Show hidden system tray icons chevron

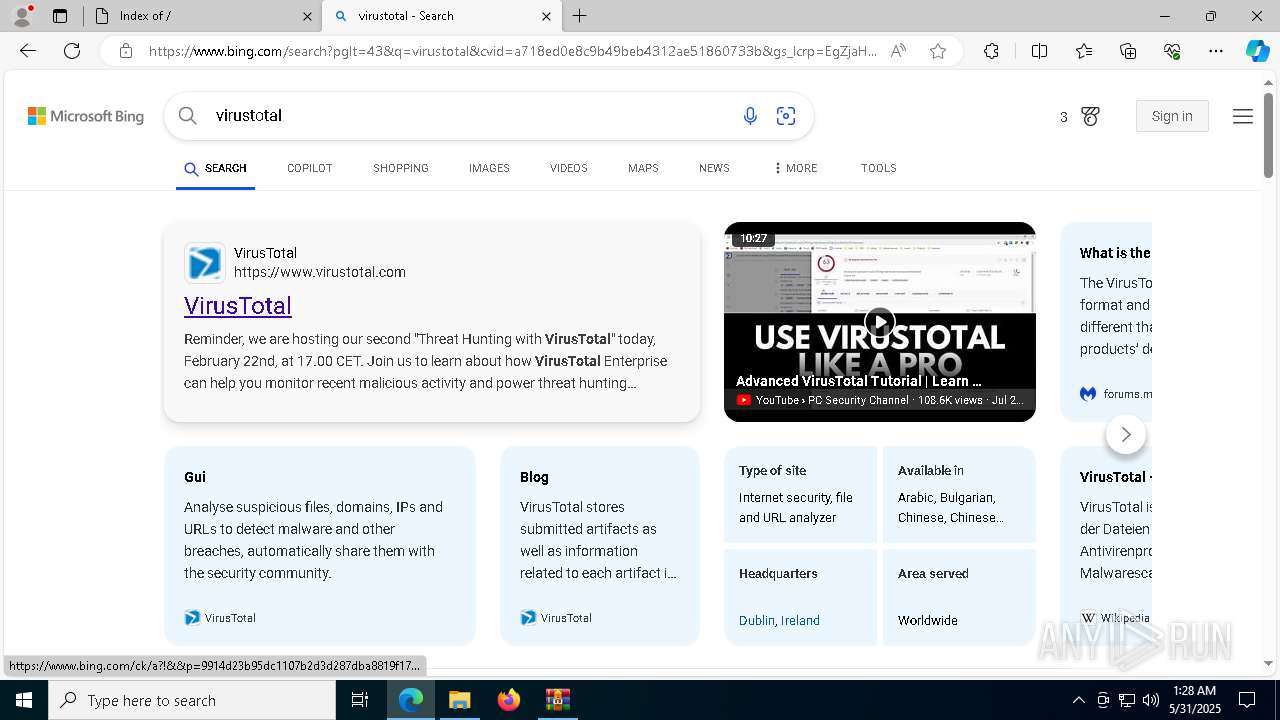pos(1078,700)
